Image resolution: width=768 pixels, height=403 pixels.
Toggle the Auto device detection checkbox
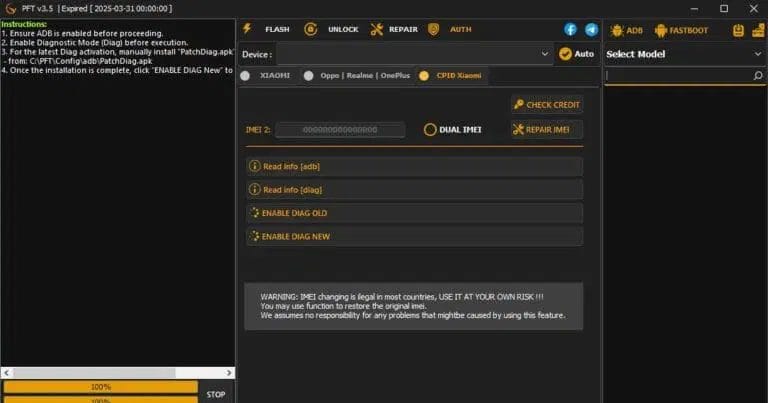(x=566, y=54)
